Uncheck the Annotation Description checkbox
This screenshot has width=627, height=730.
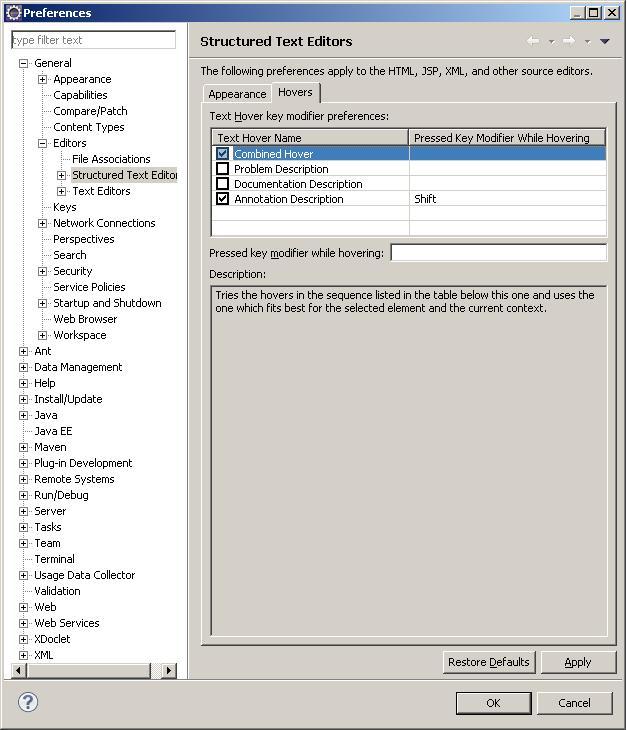[x=223, y=199]
